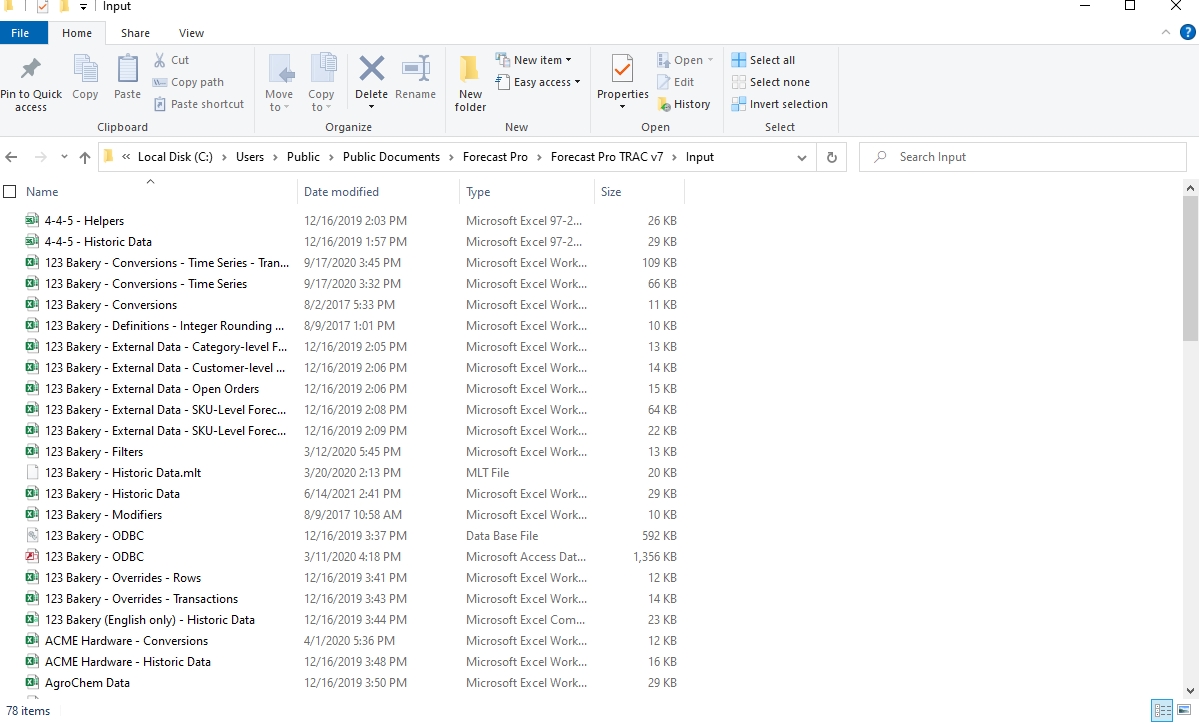Create a New folder from the ribbon
1201x724 pixels.
click(x=470, y=83)
